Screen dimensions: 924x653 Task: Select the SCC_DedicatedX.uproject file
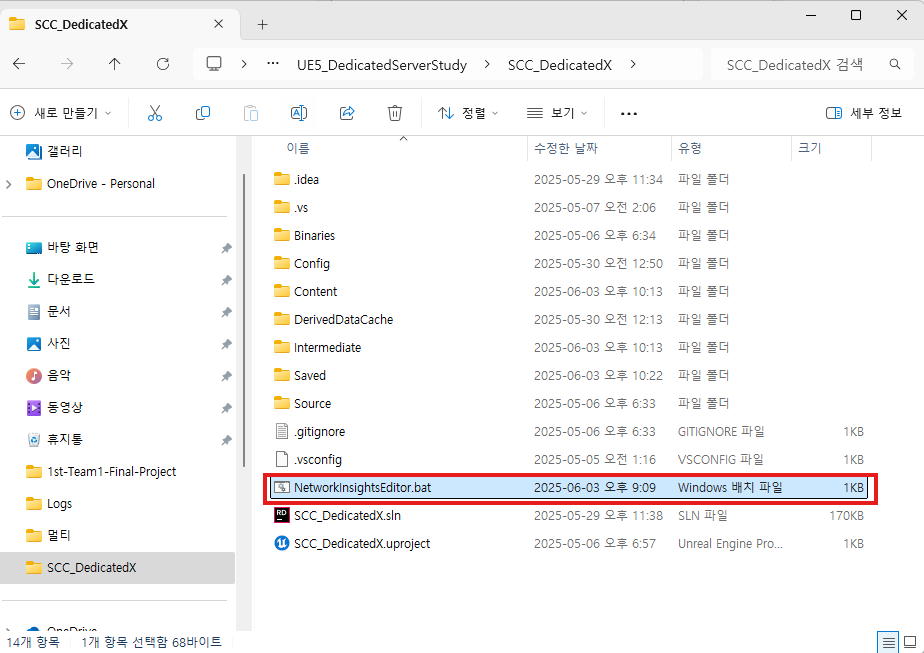(569, 543)
